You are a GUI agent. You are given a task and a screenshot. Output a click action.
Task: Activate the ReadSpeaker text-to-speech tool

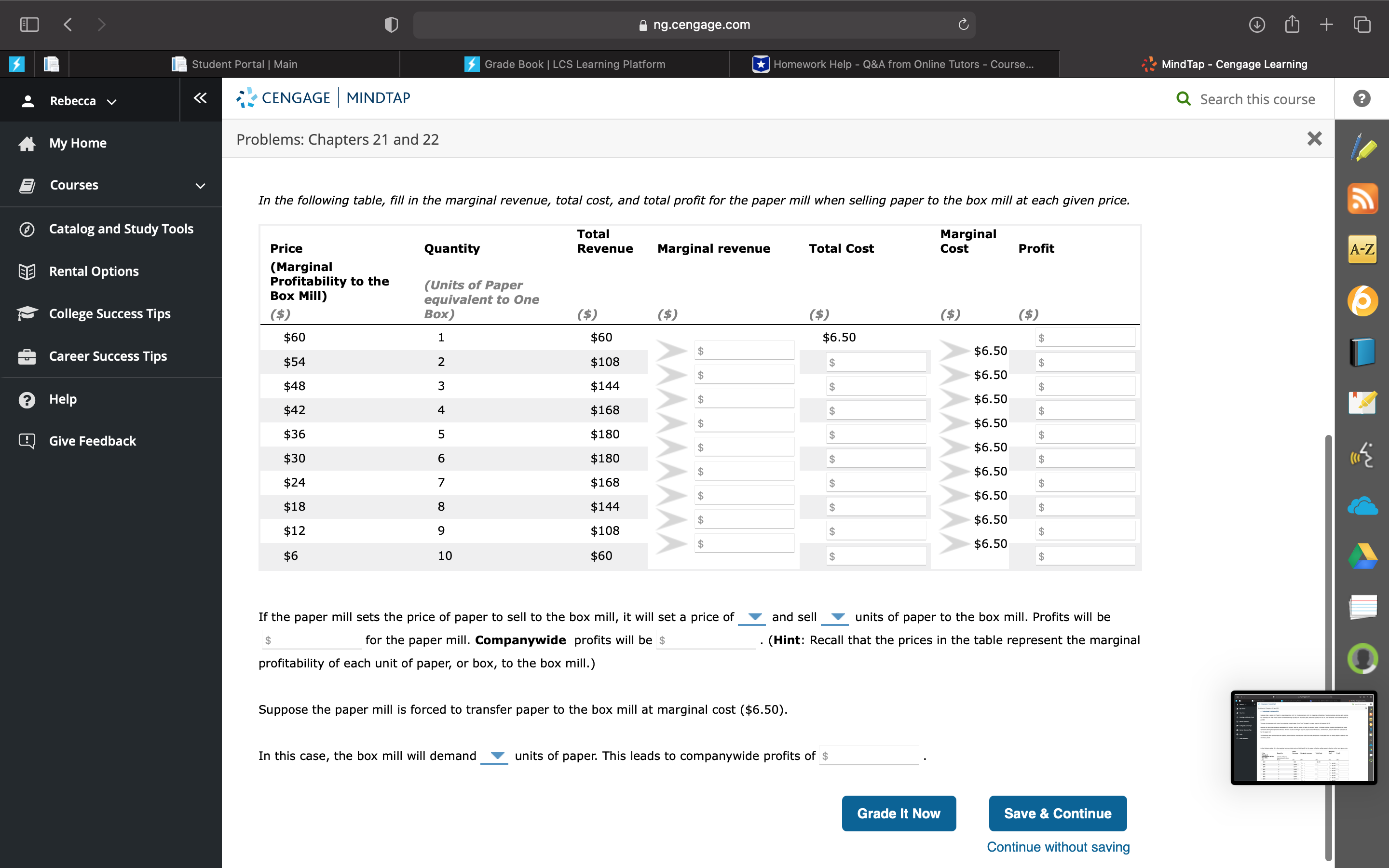tap(1363, 454)
